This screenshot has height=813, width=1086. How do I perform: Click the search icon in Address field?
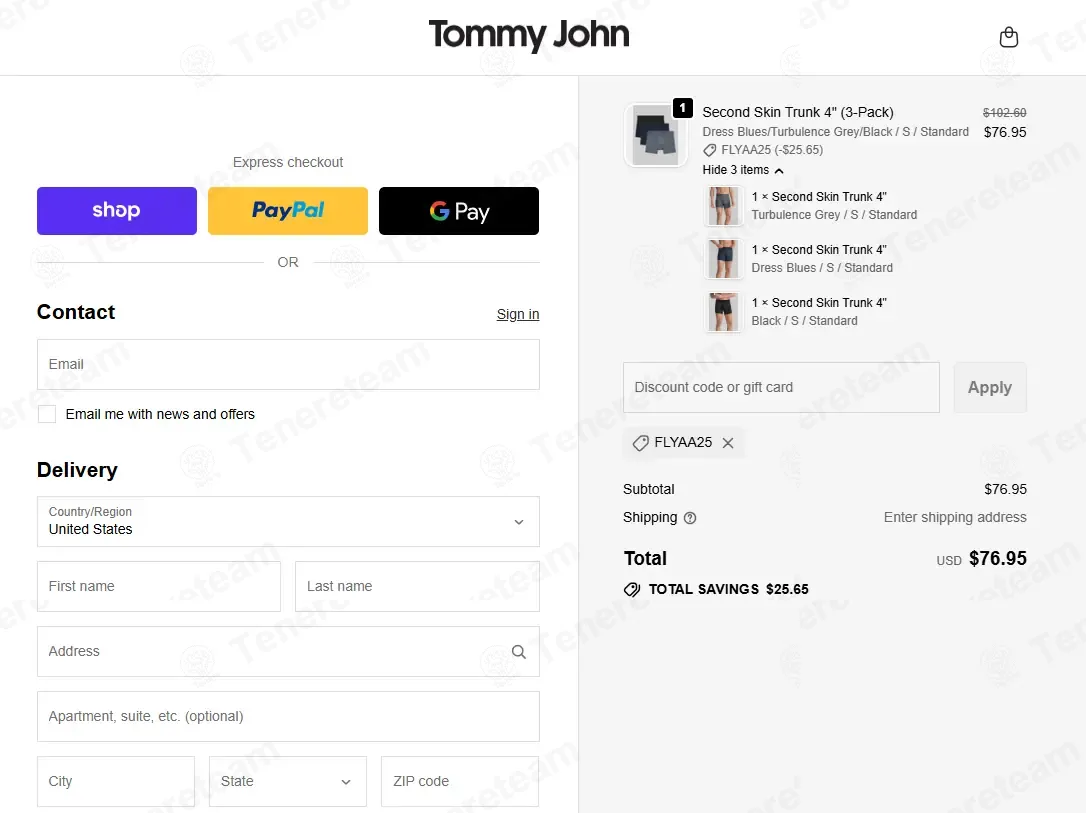pyautogui.click(x=518, y=652)
